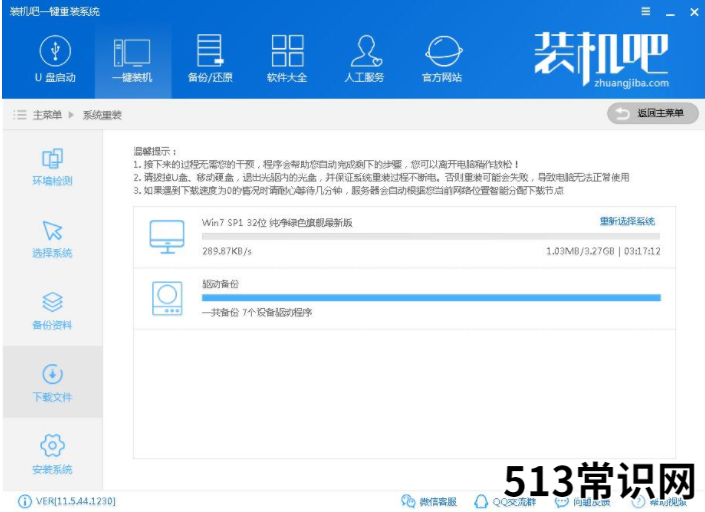Open the 安装系统 step
Image resolution: width=705 pixels, height=512 pixels.
[52, 454]
